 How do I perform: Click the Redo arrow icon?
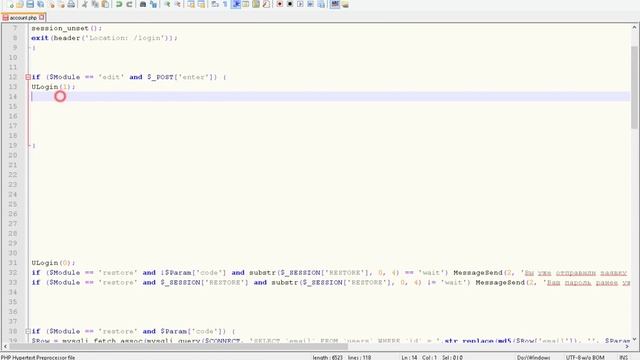129,4
